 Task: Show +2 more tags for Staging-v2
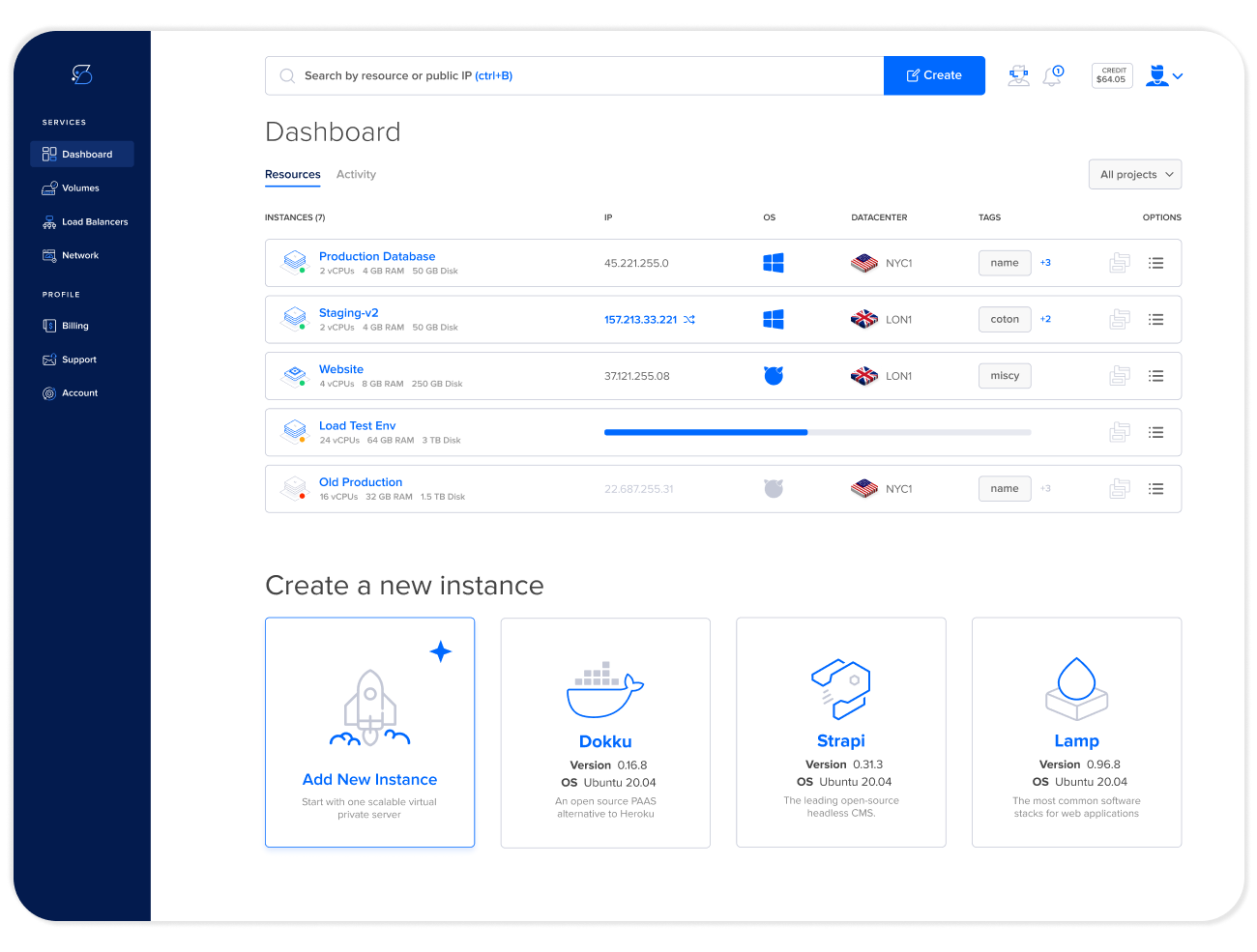coord(1045,319)
